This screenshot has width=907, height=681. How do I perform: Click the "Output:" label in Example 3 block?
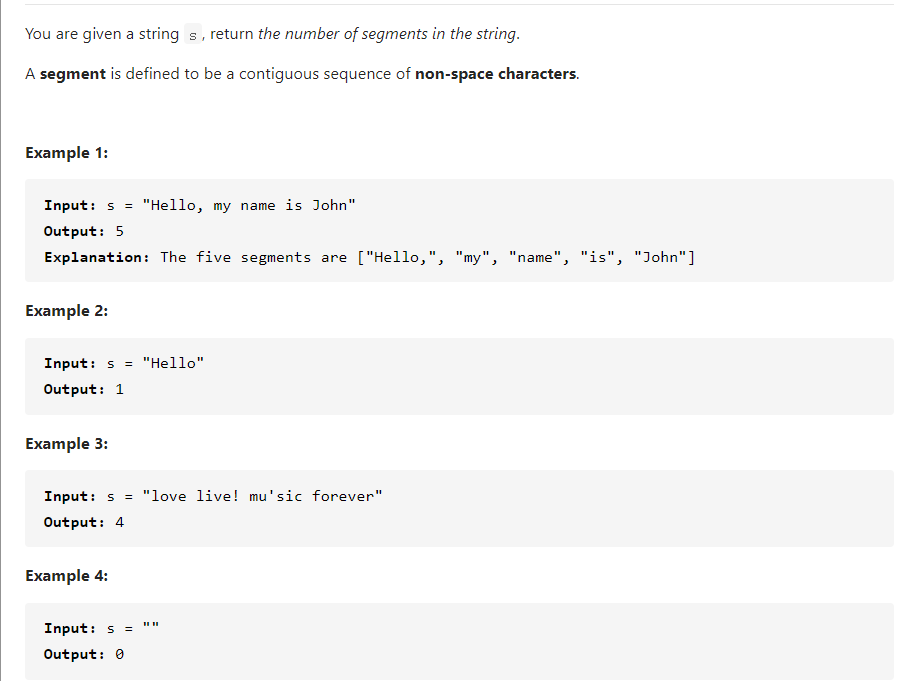[74, 522]
